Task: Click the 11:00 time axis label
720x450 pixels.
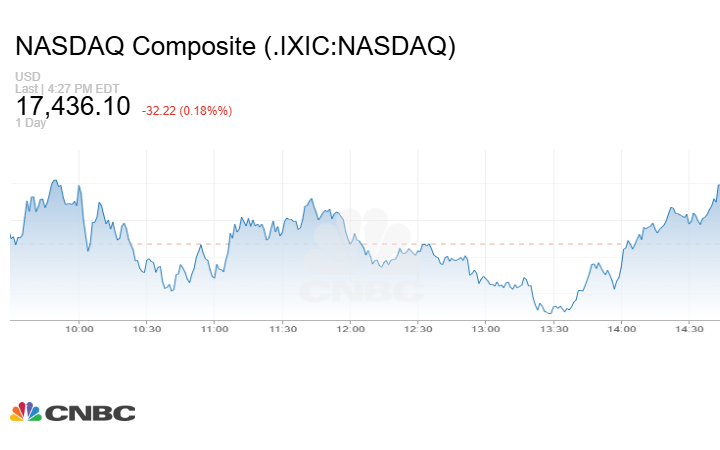Action: [x=214, y=329]
